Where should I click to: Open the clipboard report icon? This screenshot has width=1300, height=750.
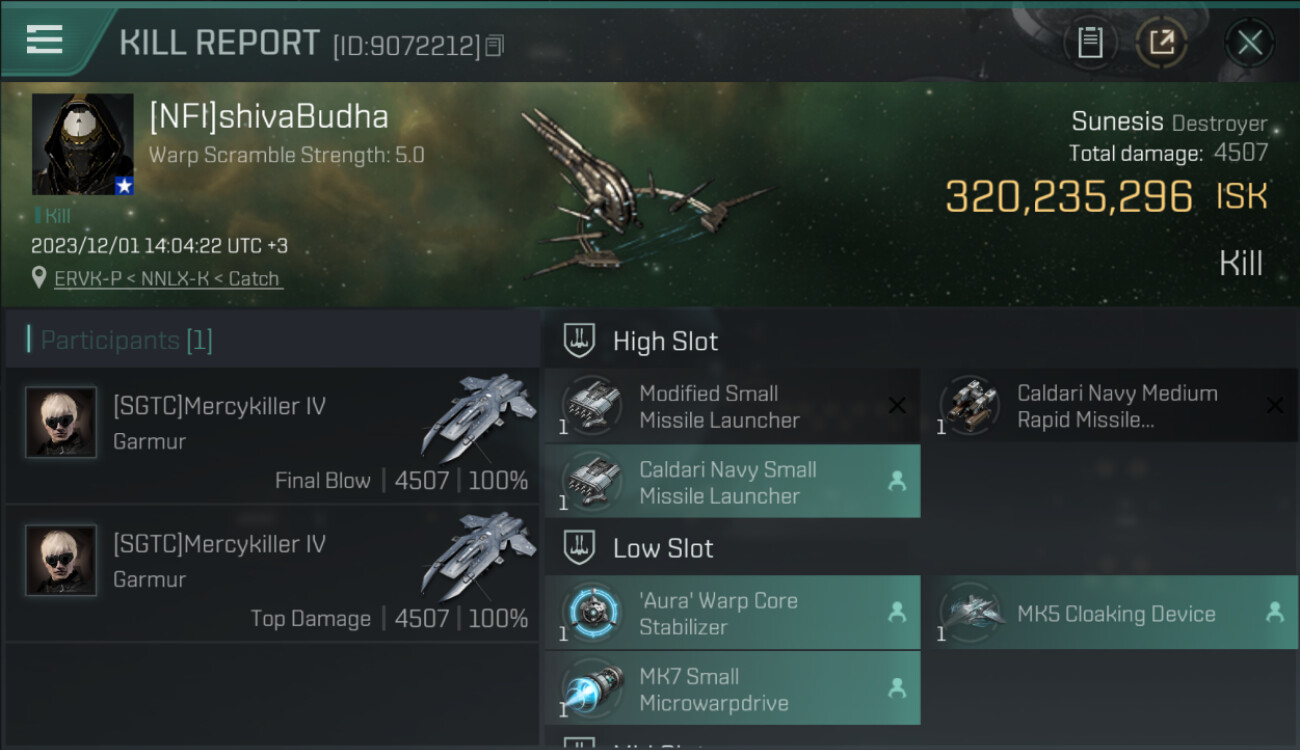tap(1090, 43)
